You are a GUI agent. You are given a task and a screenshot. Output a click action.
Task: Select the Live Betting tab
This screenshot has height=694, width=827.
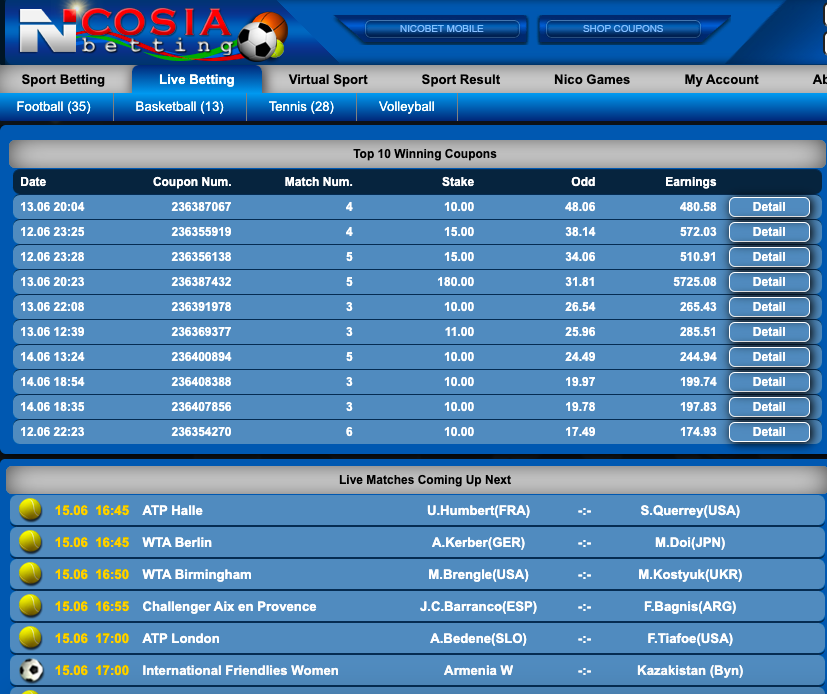pyautogui.click(x=197, y=80)
